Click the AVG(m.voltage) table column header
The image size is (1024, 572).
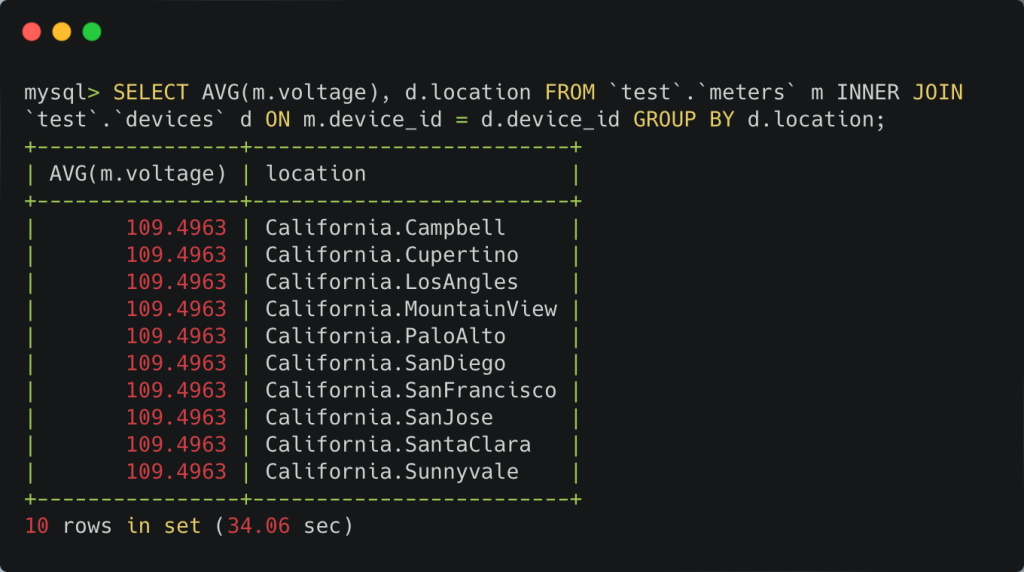click(x=138, y=174)
